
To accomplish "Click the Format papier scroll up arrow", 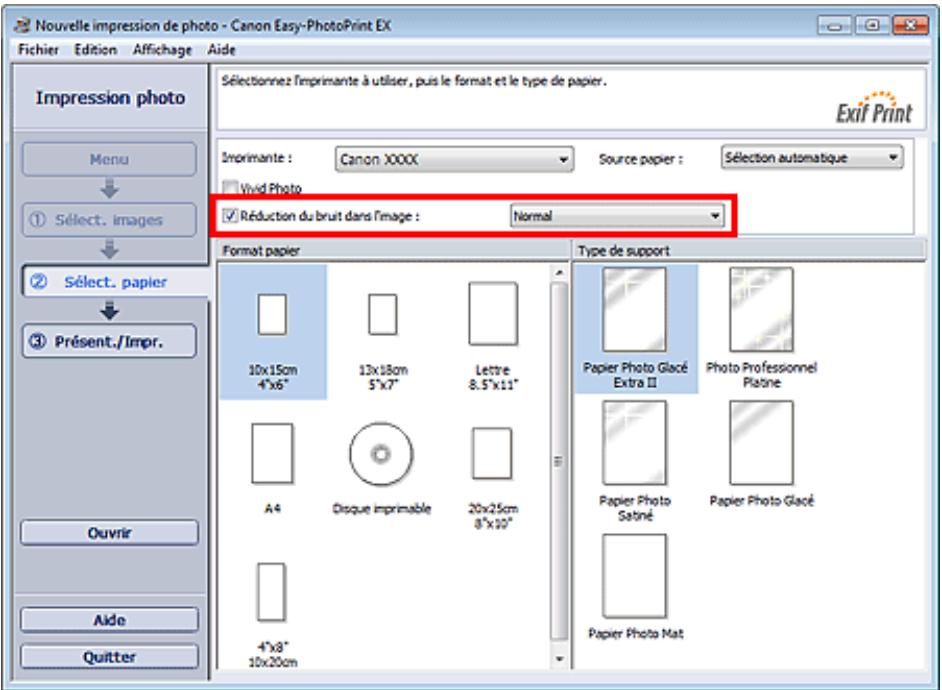I will [x=559, y=273].
